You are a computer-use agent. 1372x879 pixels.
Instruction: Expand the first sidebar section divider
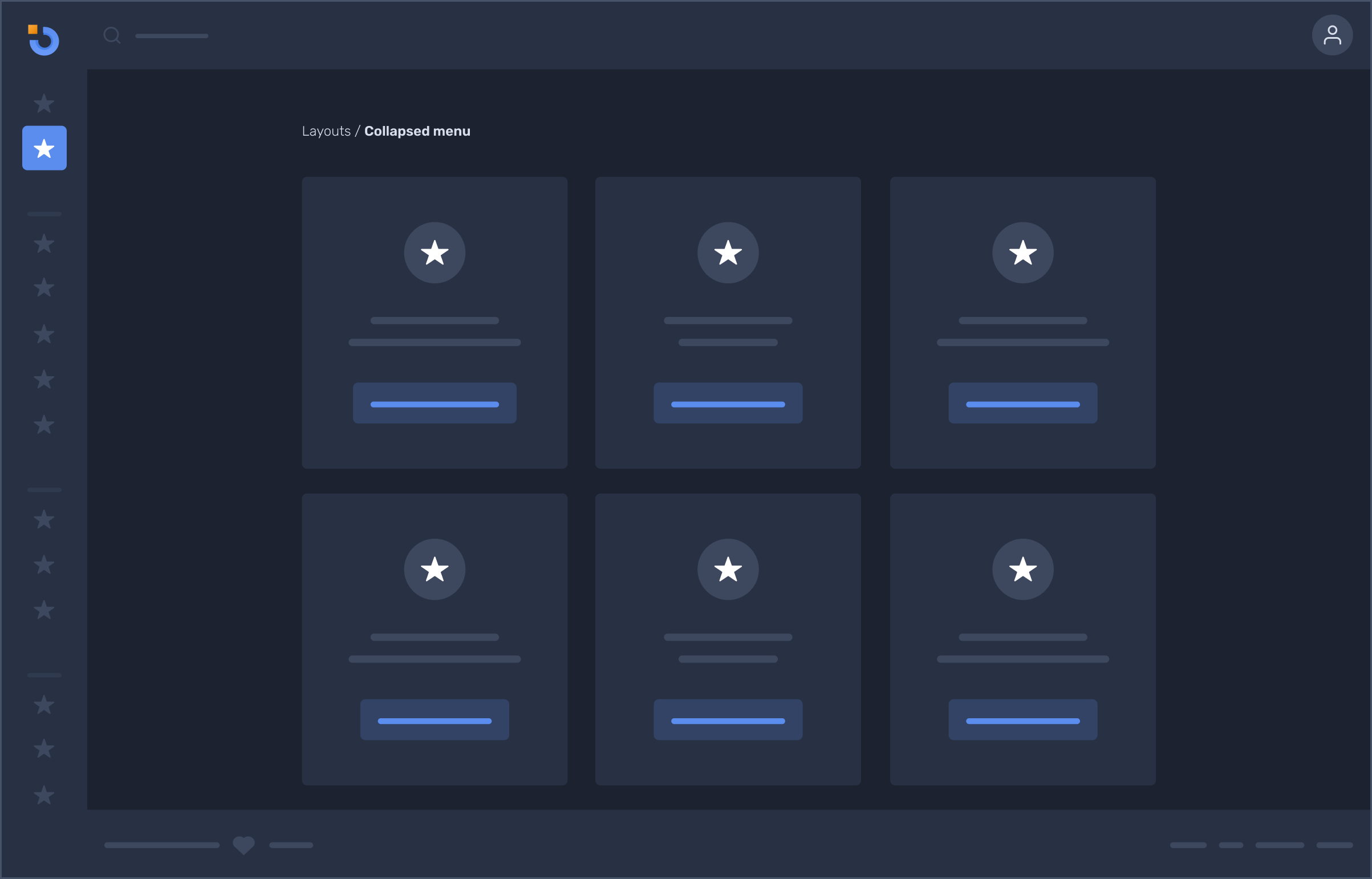(x=44, y=214)
